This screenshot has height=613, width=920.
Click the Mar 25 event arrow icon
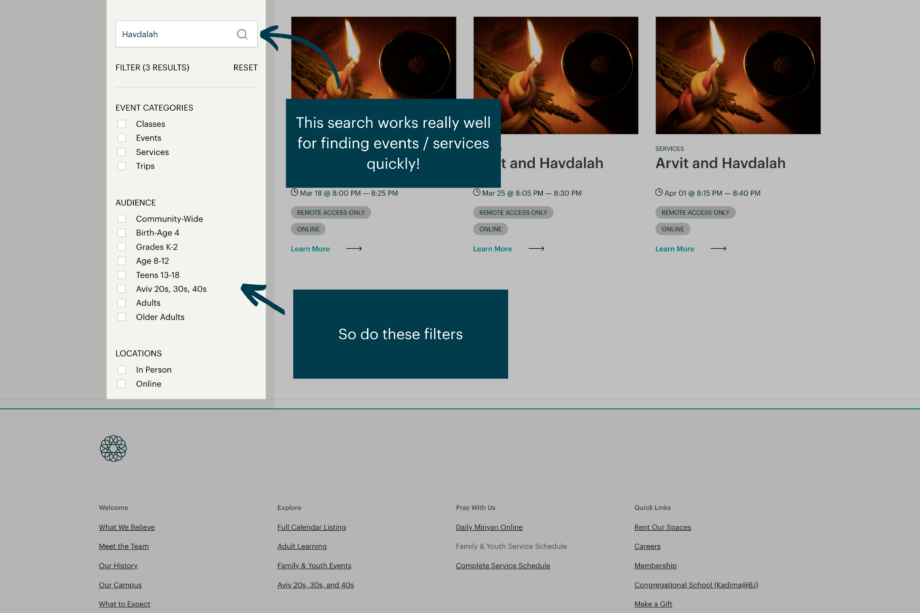(536, 249)
